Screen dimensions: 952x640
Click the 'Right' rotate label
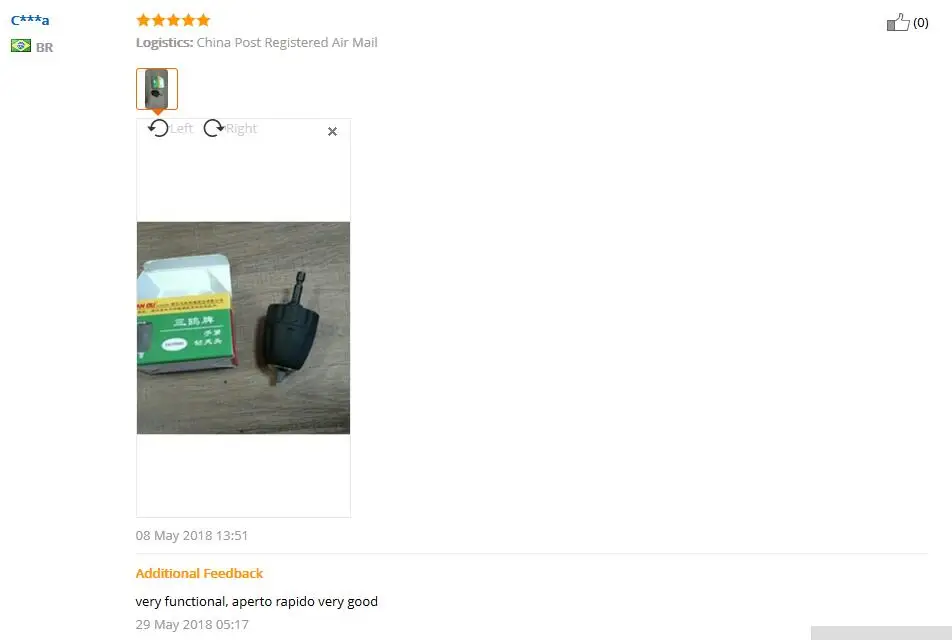[x=241, y=128]
